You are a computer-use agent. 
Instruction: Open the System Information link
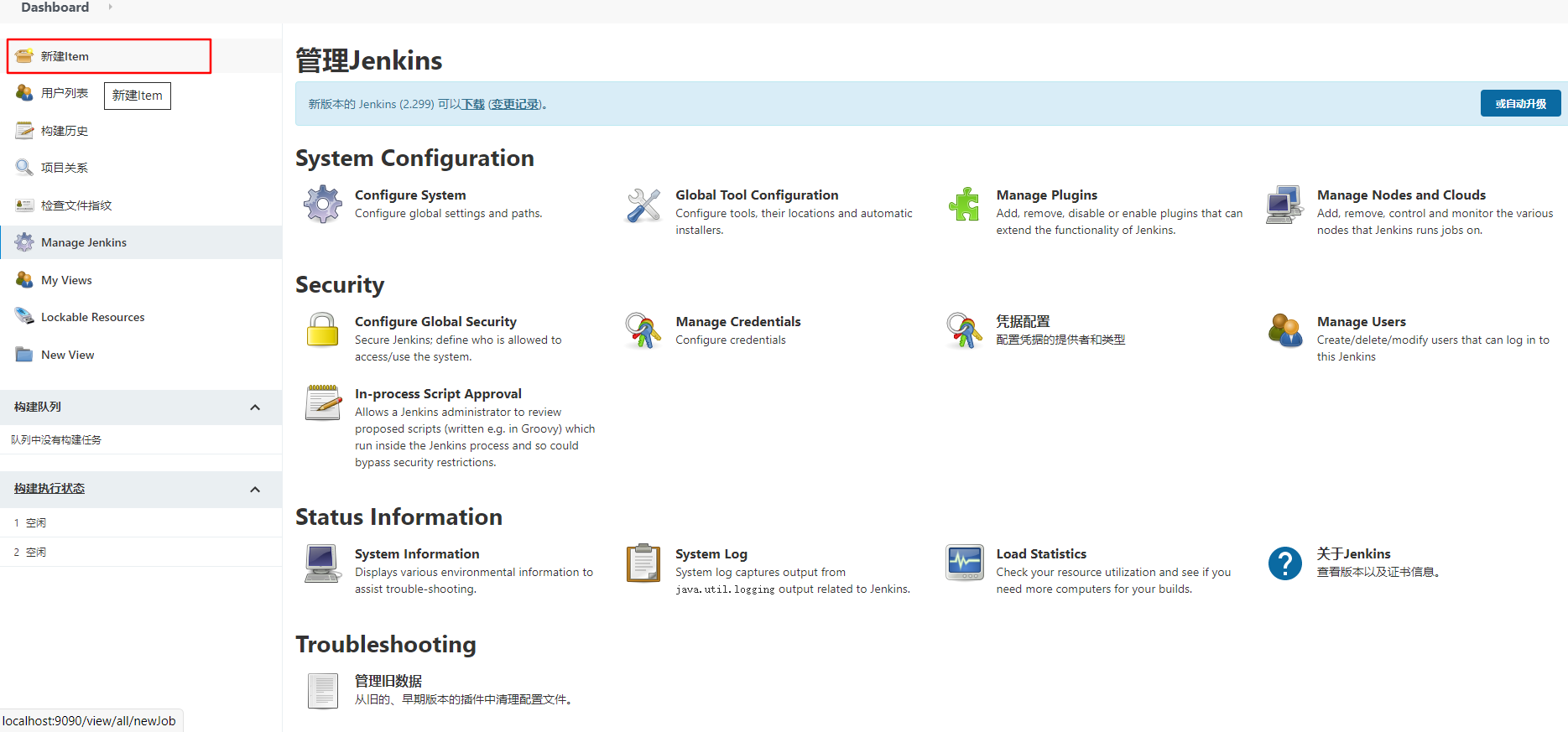(x=417, y=553)
